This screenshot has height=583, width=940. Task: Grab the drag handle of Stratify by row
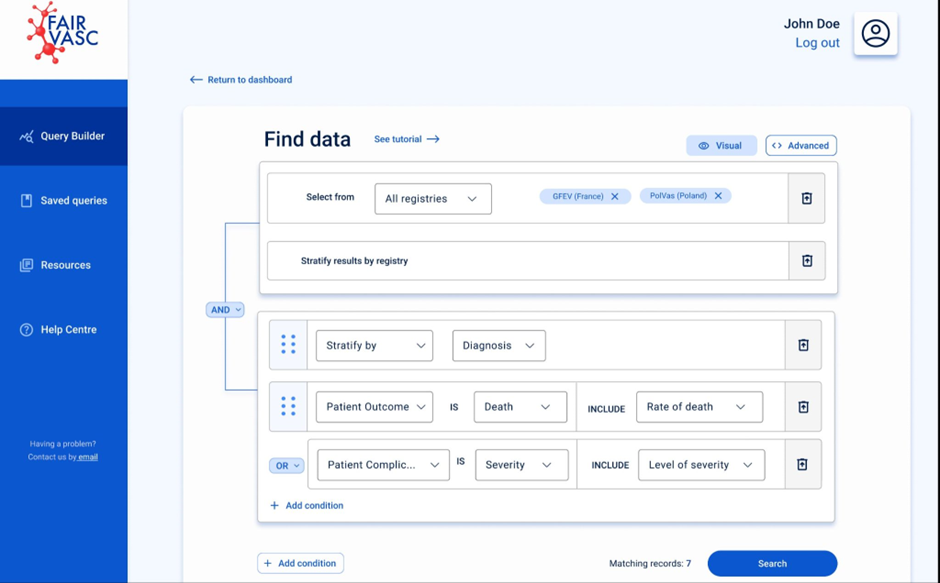click(x=288, y=345)
